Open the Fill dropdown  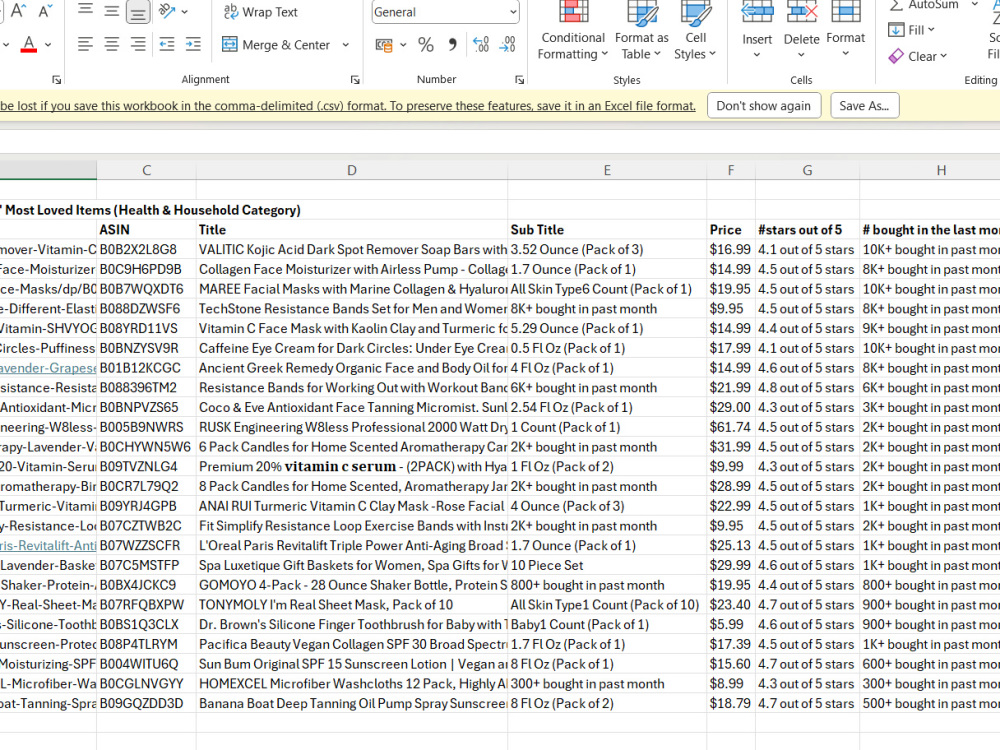click(912, 30)
